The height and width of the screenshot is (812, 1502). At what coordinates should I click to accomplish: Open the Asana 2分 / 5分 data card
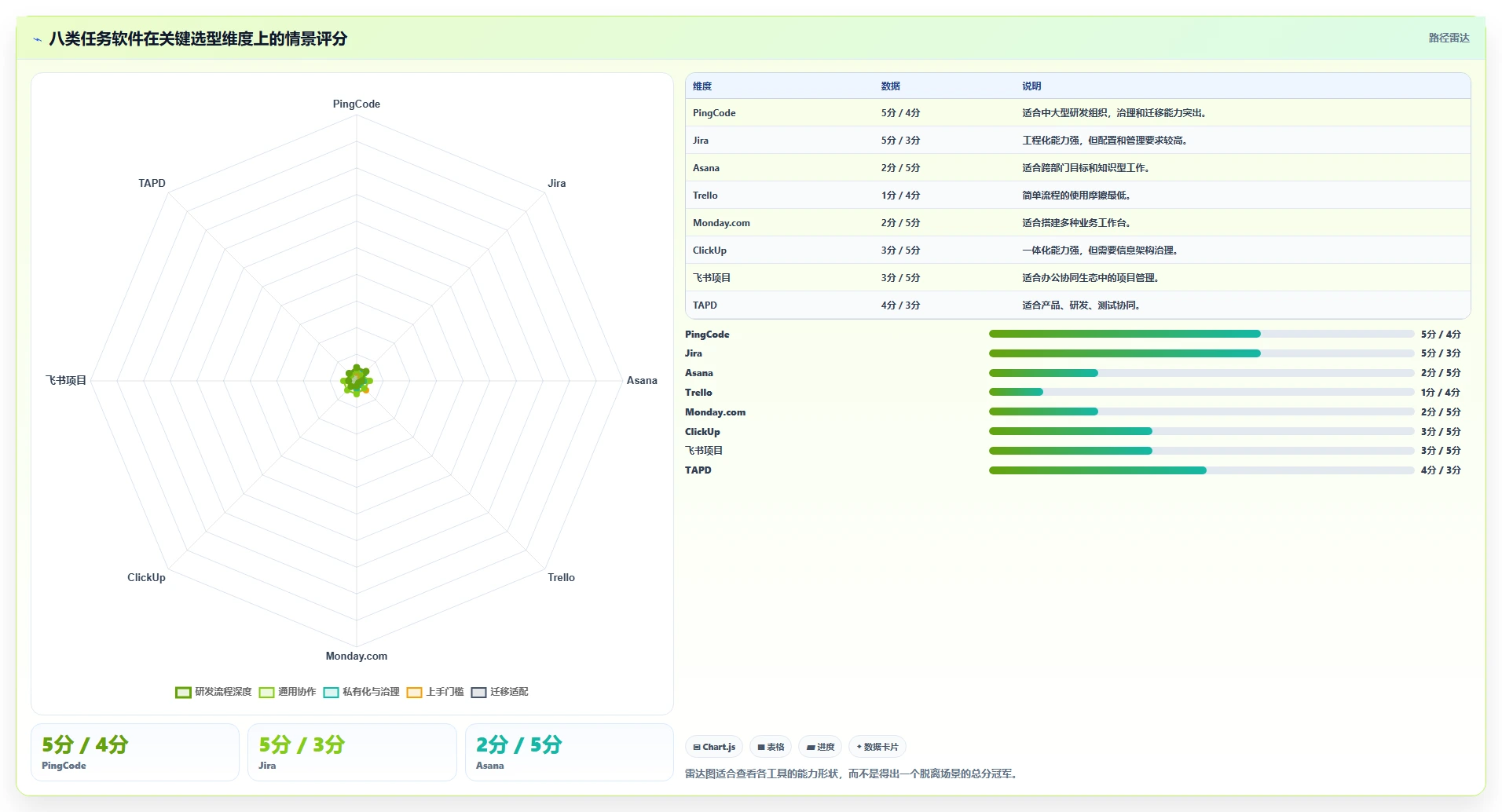[570, 752]
